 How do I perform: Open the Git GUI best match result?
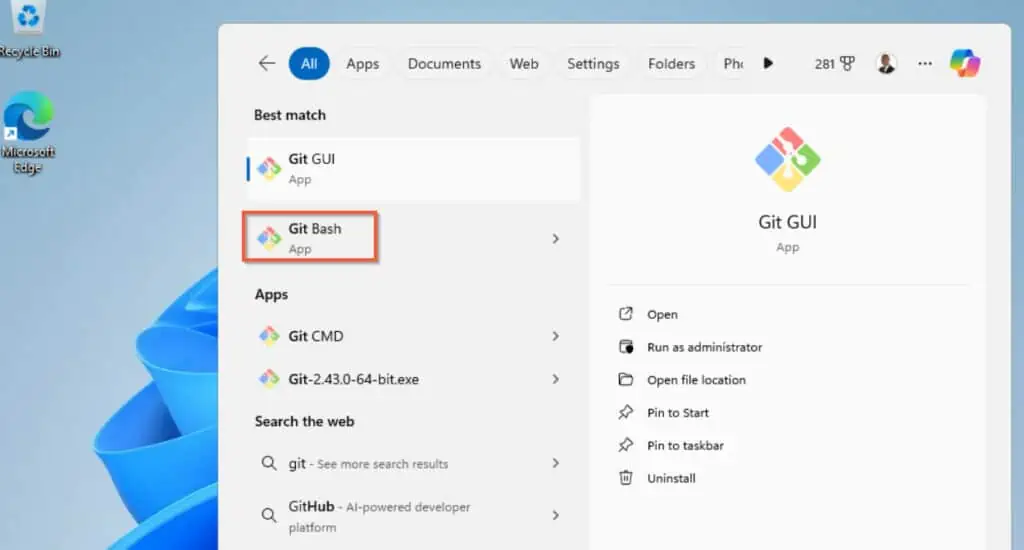pos(413,169)
